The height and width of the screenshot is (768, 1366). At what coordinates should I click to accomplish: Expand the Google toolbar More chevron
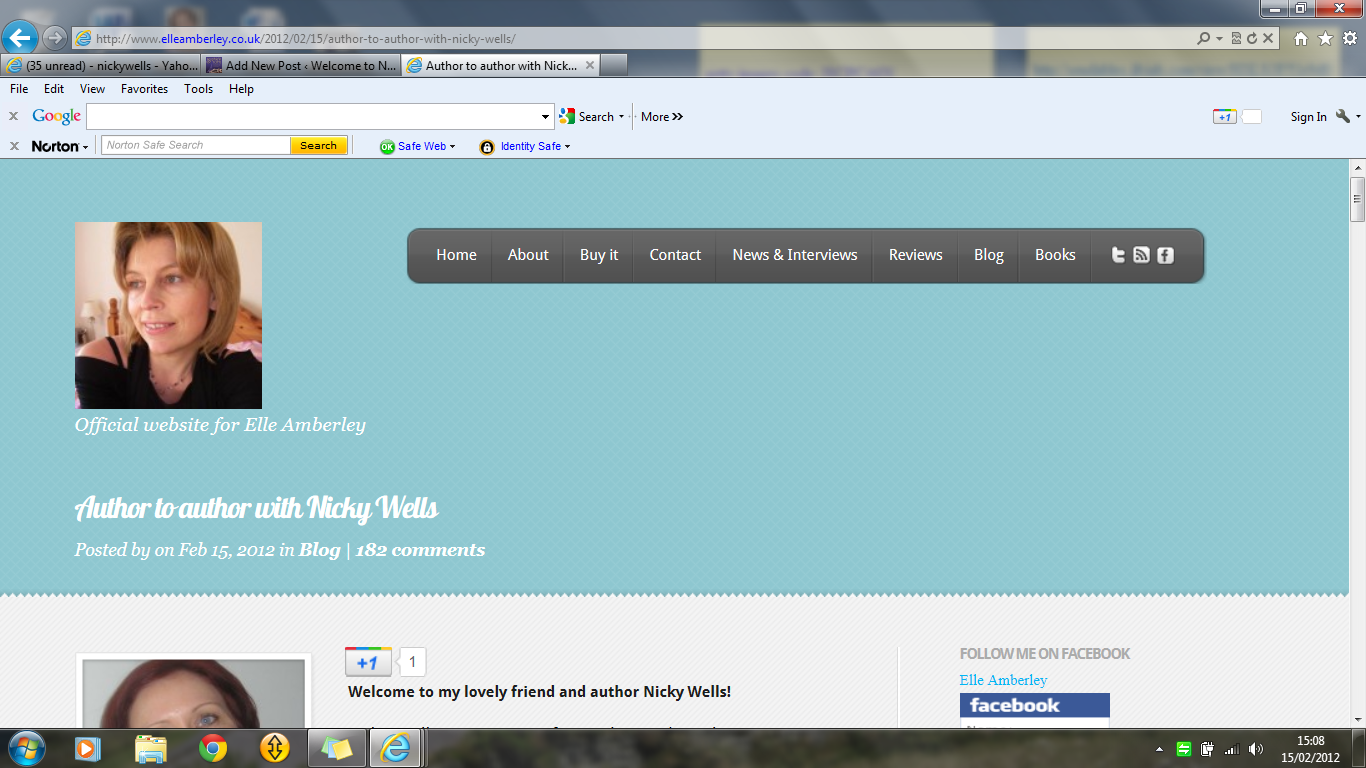click(662, 117)
